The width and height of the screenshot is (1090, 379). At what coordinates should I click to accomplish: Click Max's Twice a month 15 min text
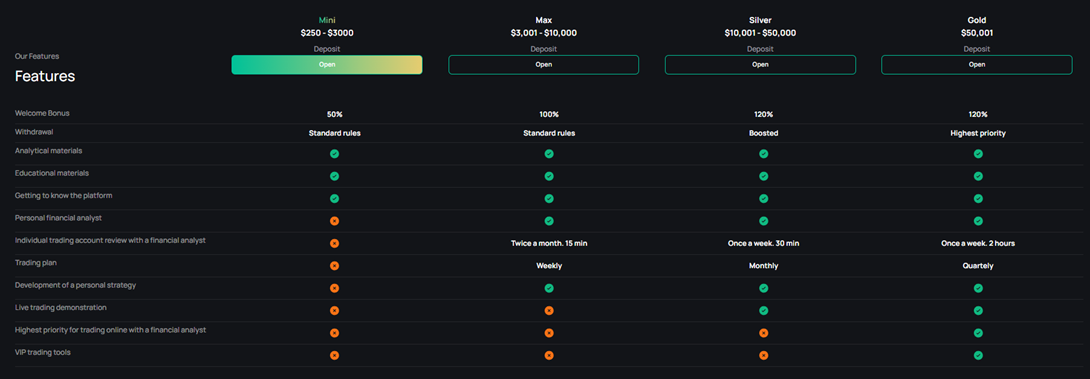click(548, 243)
